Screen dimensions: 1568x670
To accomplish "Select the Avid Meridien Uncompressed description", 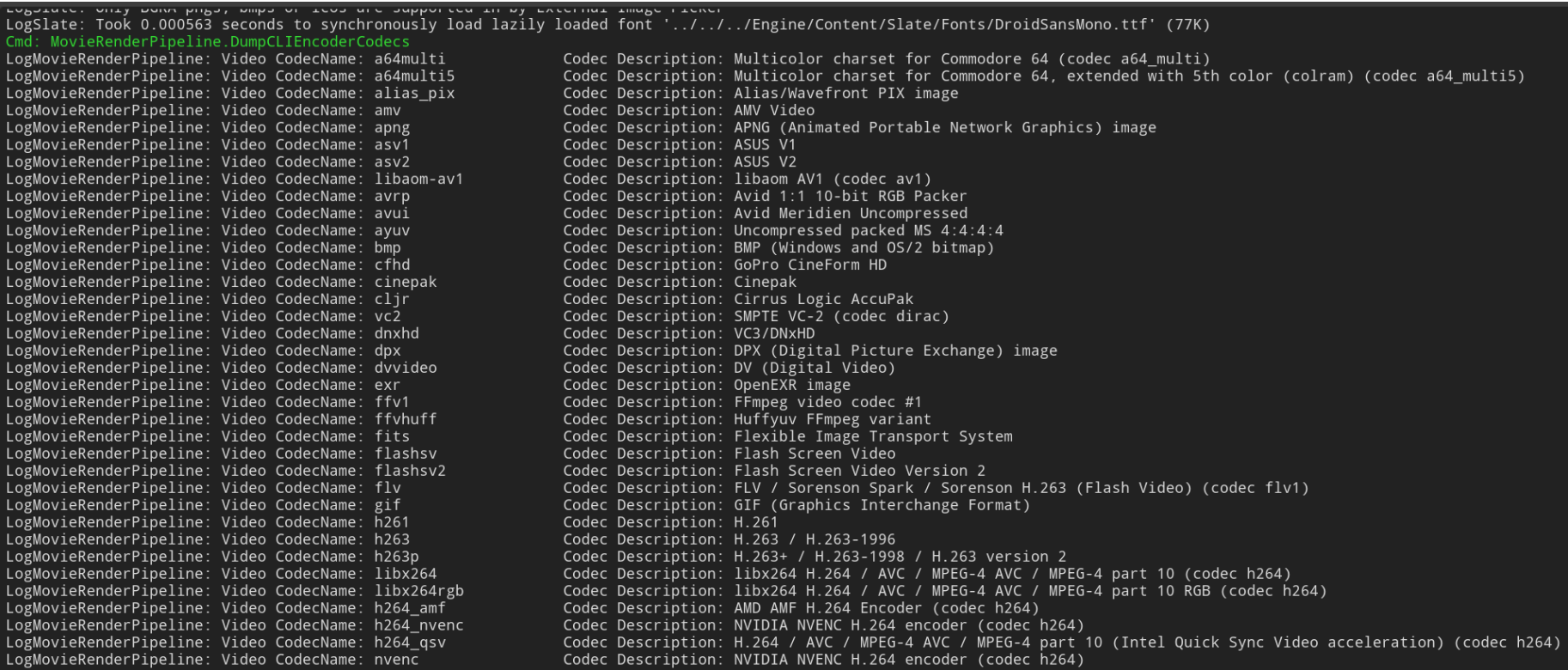I will pos(851,213).
